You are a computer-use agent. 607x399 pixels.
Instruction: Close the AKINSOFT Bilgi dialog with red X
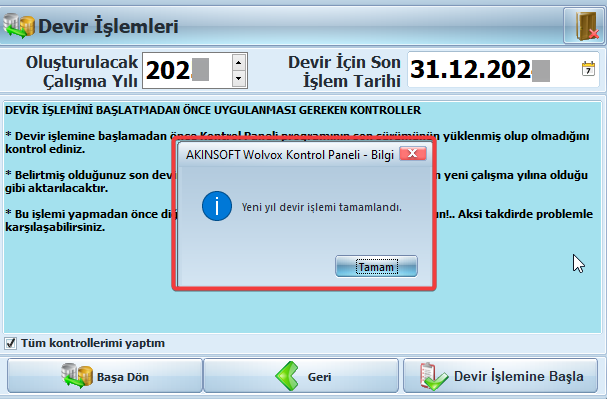413,153
